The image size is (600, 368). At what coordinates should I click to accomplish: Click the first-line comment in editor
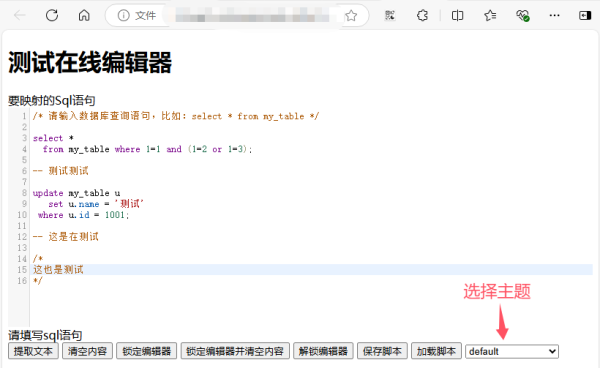click(176, 116)
